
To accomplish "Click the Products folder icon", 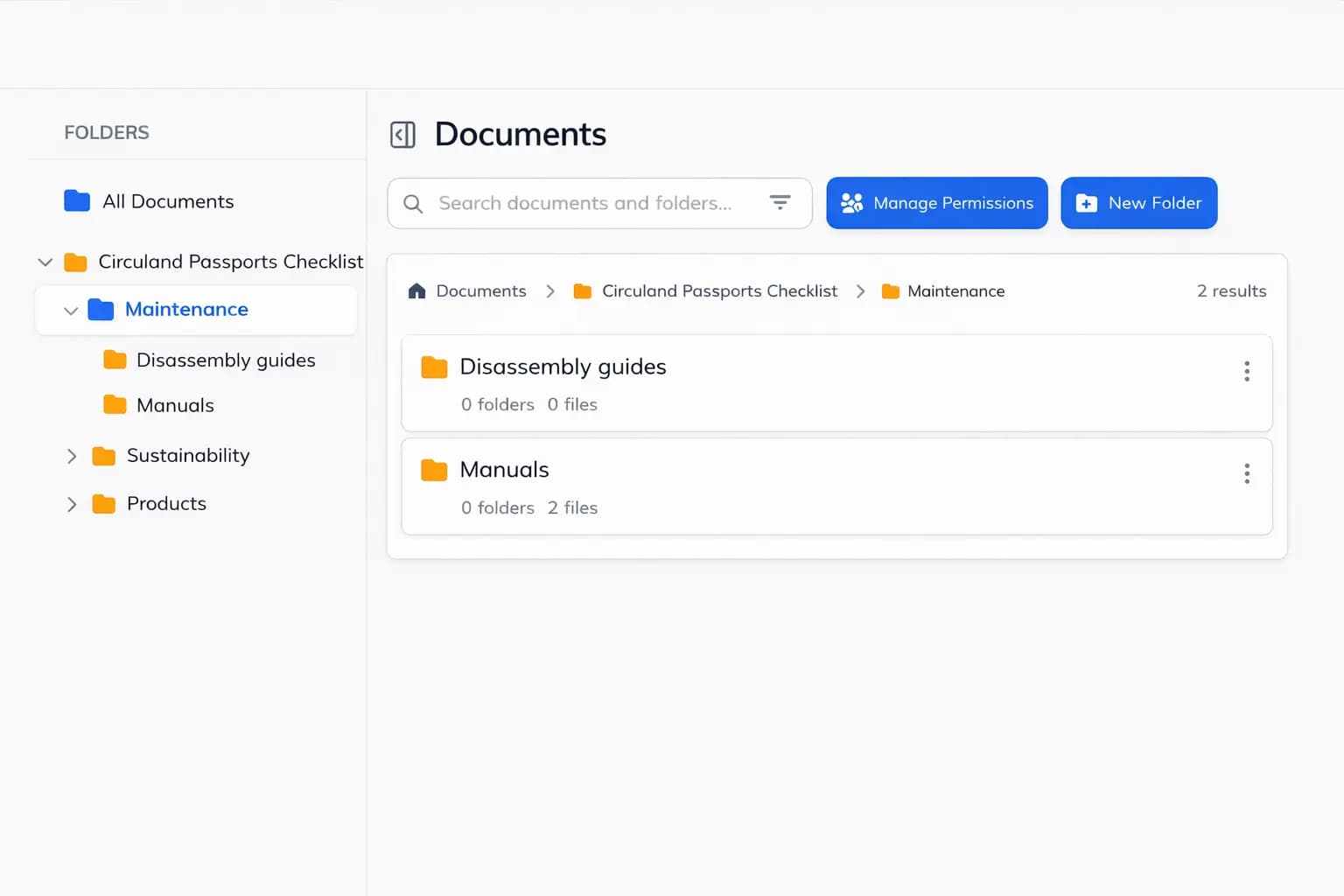I will (104, 504).
